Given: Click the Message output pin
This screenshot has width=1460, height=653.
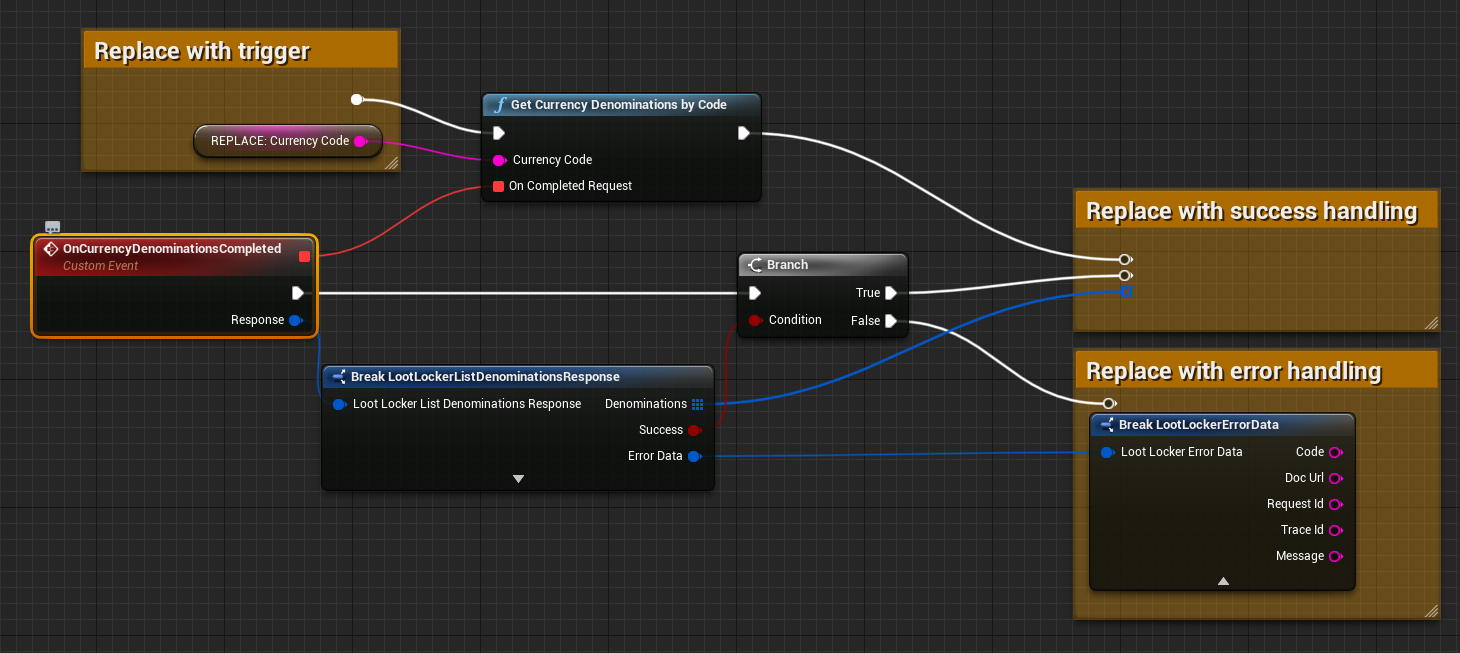Looking at the screenshot, I should (1335, 556).
